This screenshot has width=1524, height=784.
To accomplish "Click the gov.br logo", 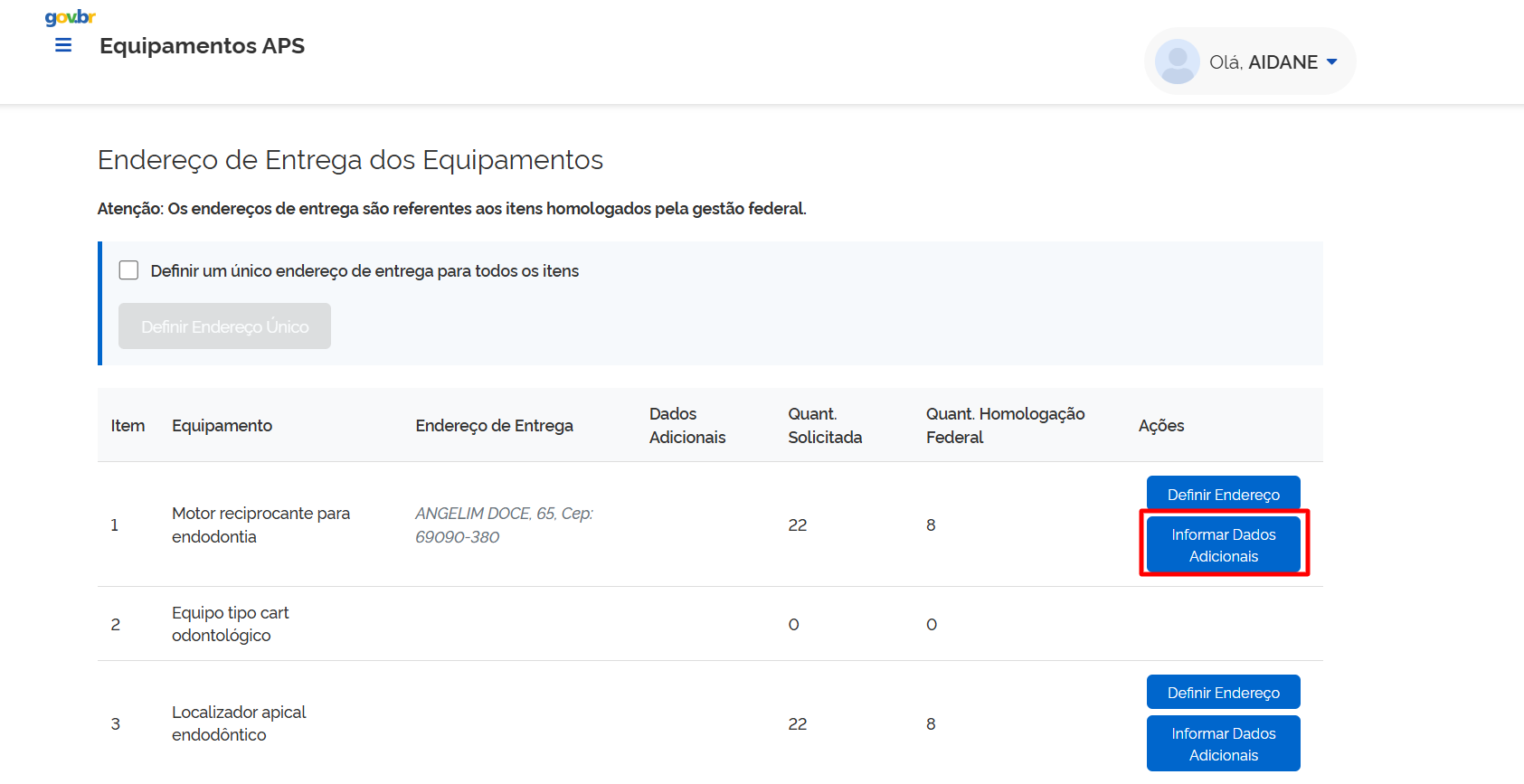I will point(70,17).
